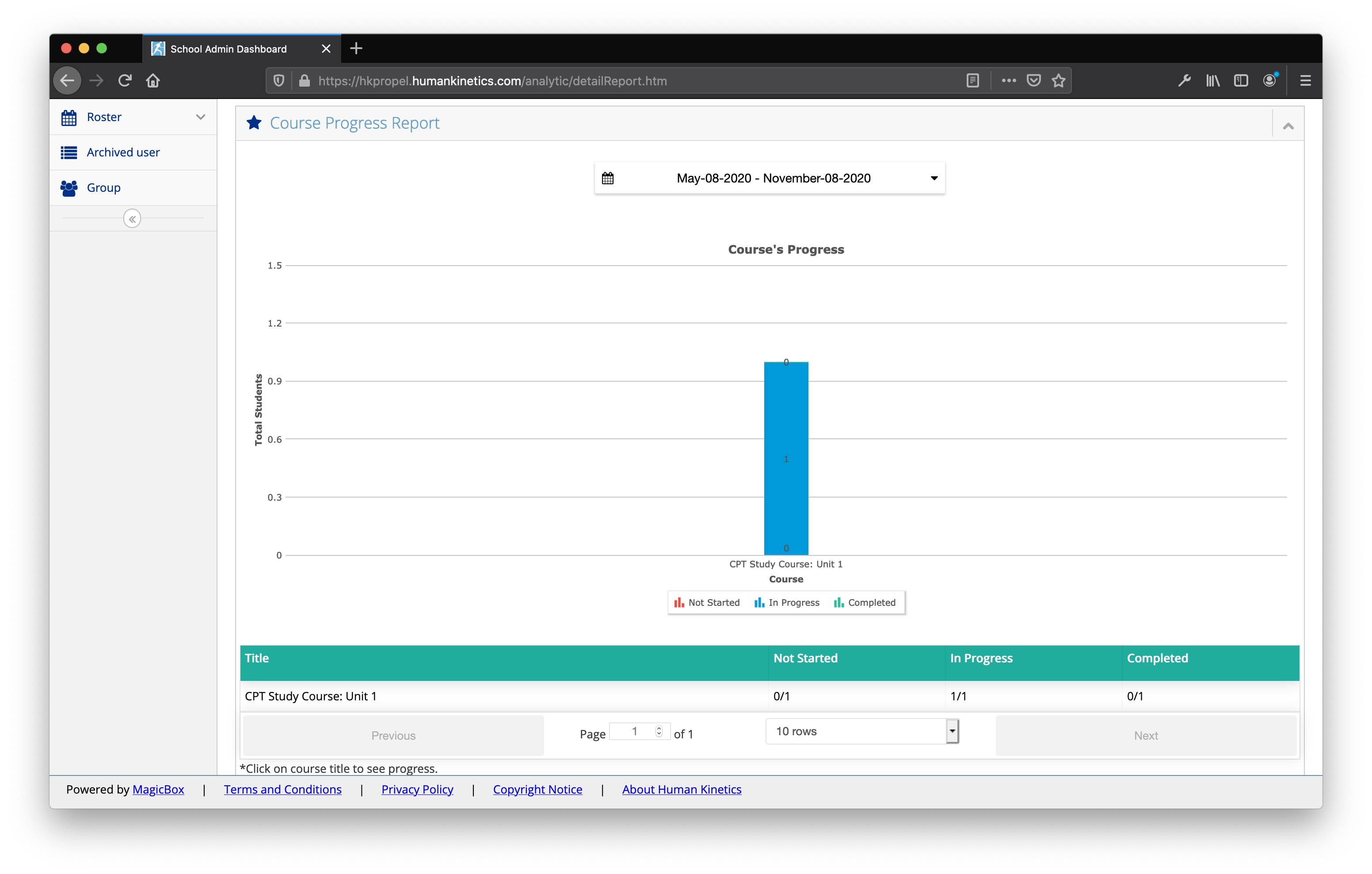Viewport: 1372px width, 874px height.
Task: Click the Archived user list icon
Action: (x=69, y=153)
